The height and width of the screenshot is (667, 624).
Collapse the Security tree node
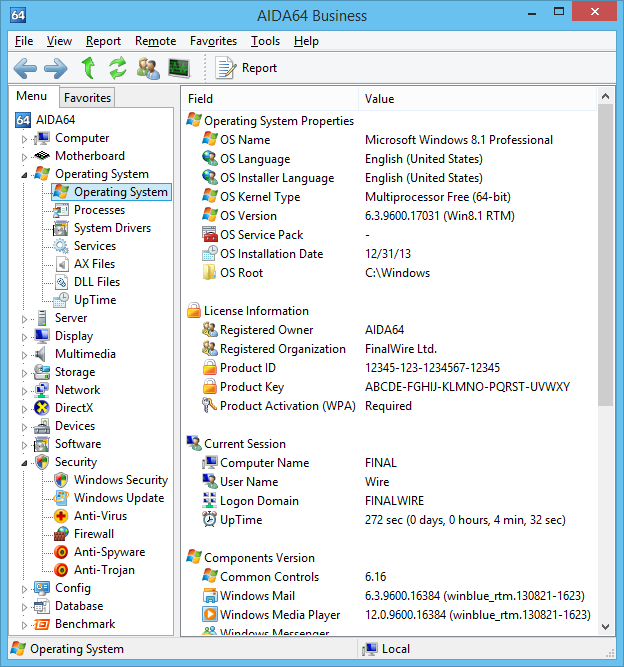[x=25, y=463]
